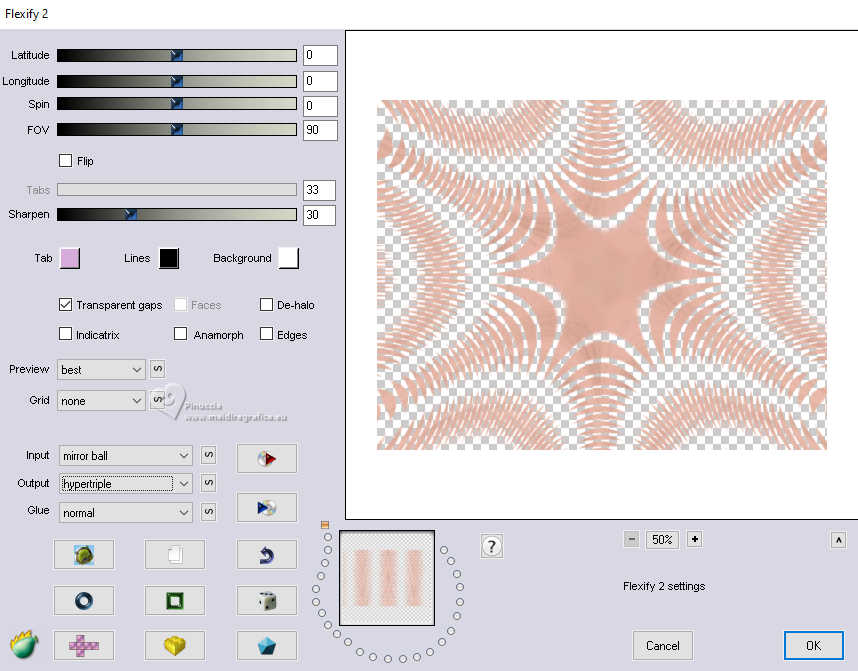Click the Sharpen slider track

pyautogui.click(x=177, y=214)
